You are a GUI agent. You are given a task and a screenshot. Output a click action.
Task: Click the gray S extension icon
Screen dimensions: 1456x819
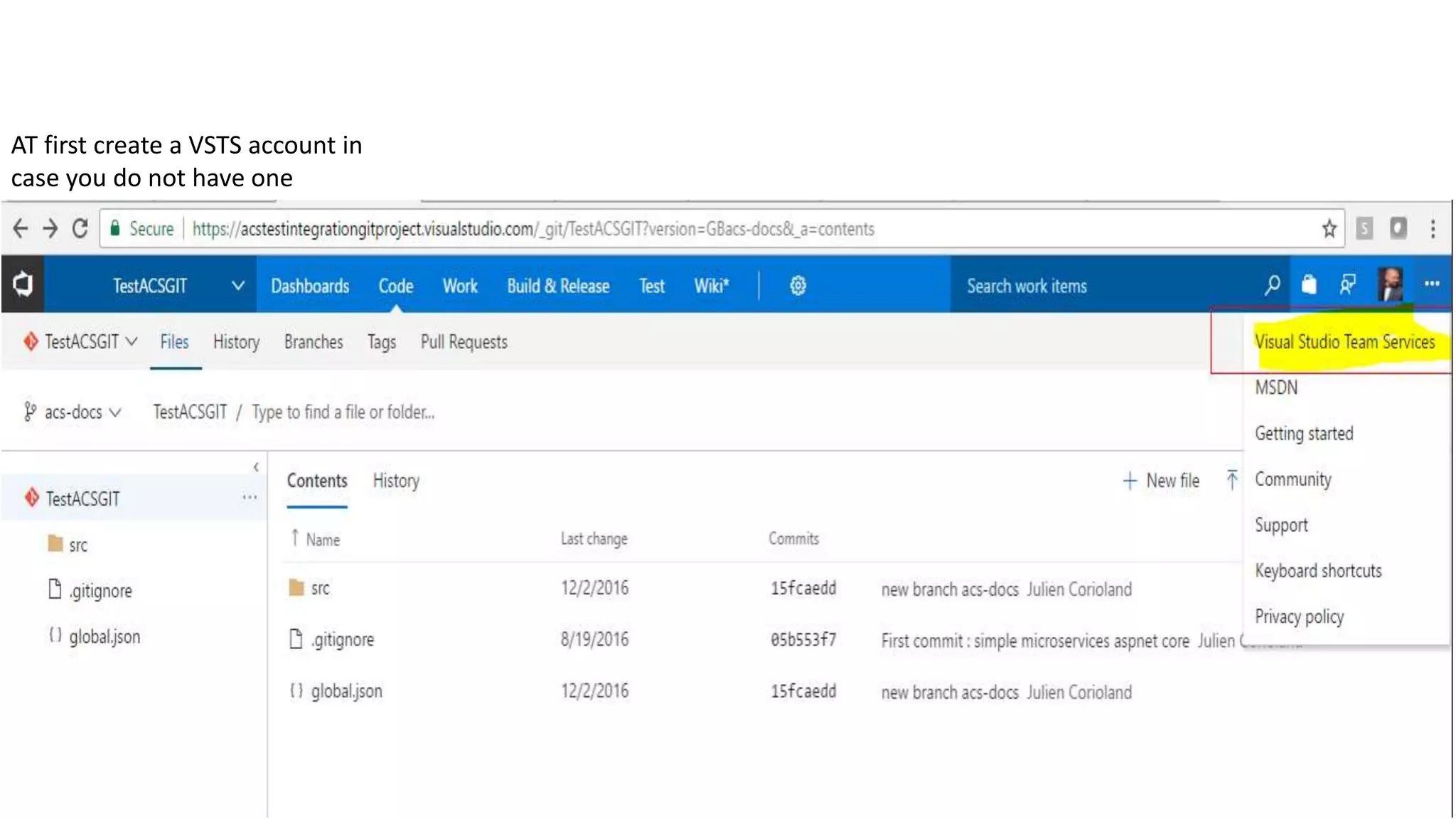coord(1364,229)
